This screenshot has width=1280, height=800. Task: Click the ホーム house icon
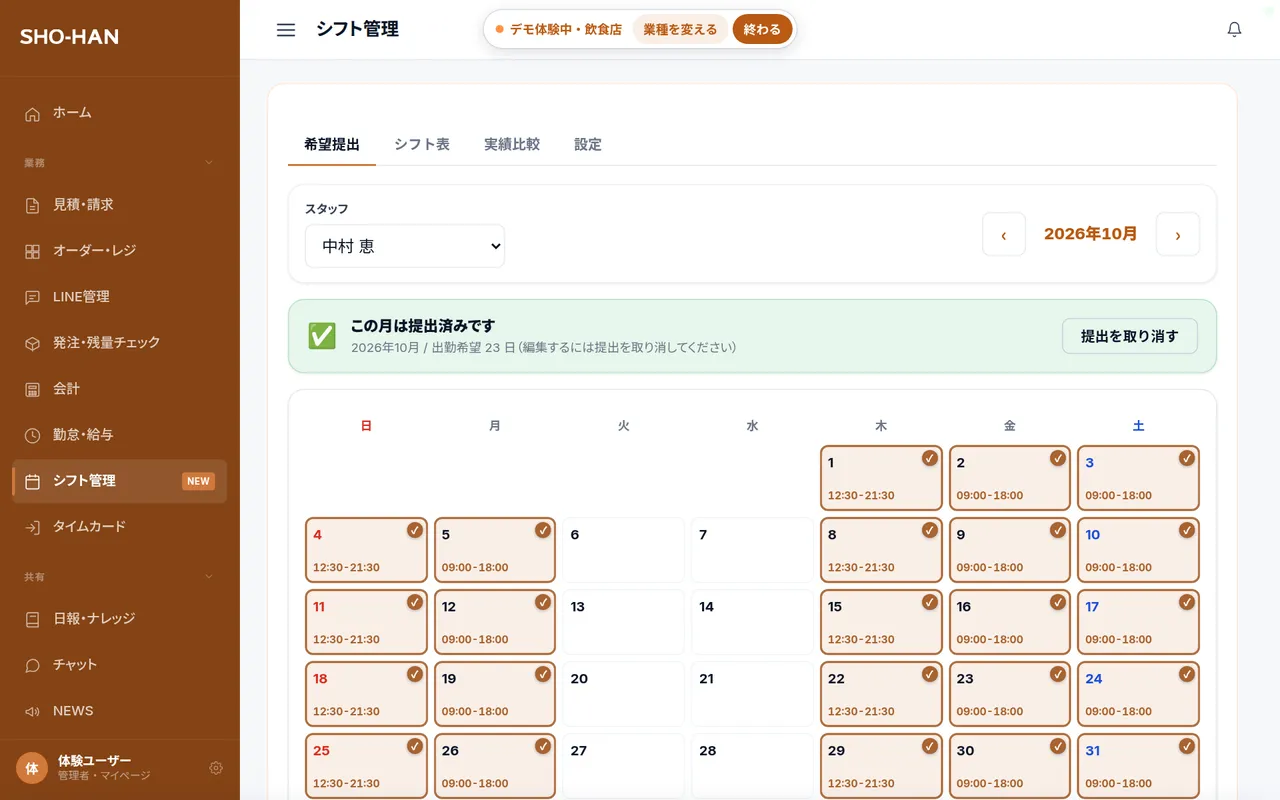[x=33, y=113]
